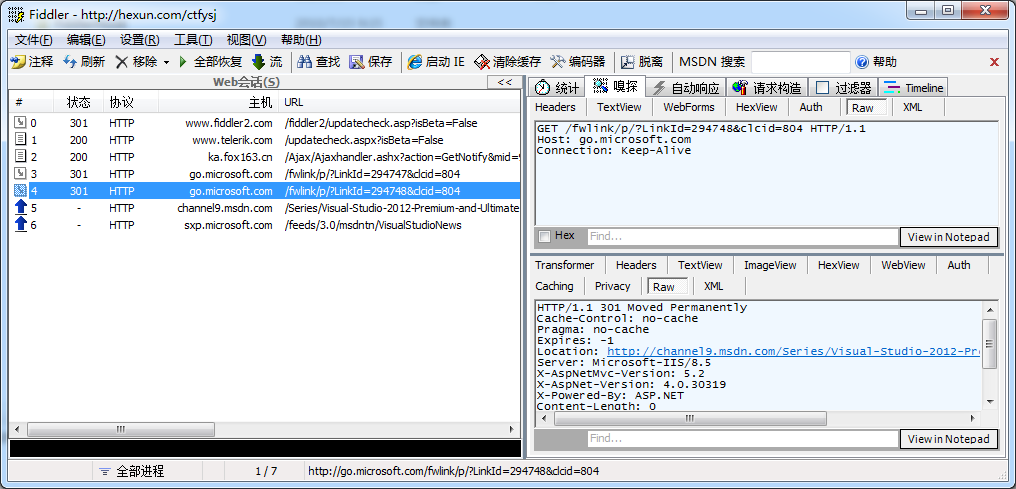Toggle the Hex checkbox
The image size is (1016, 489).
(x=544, y=236)
